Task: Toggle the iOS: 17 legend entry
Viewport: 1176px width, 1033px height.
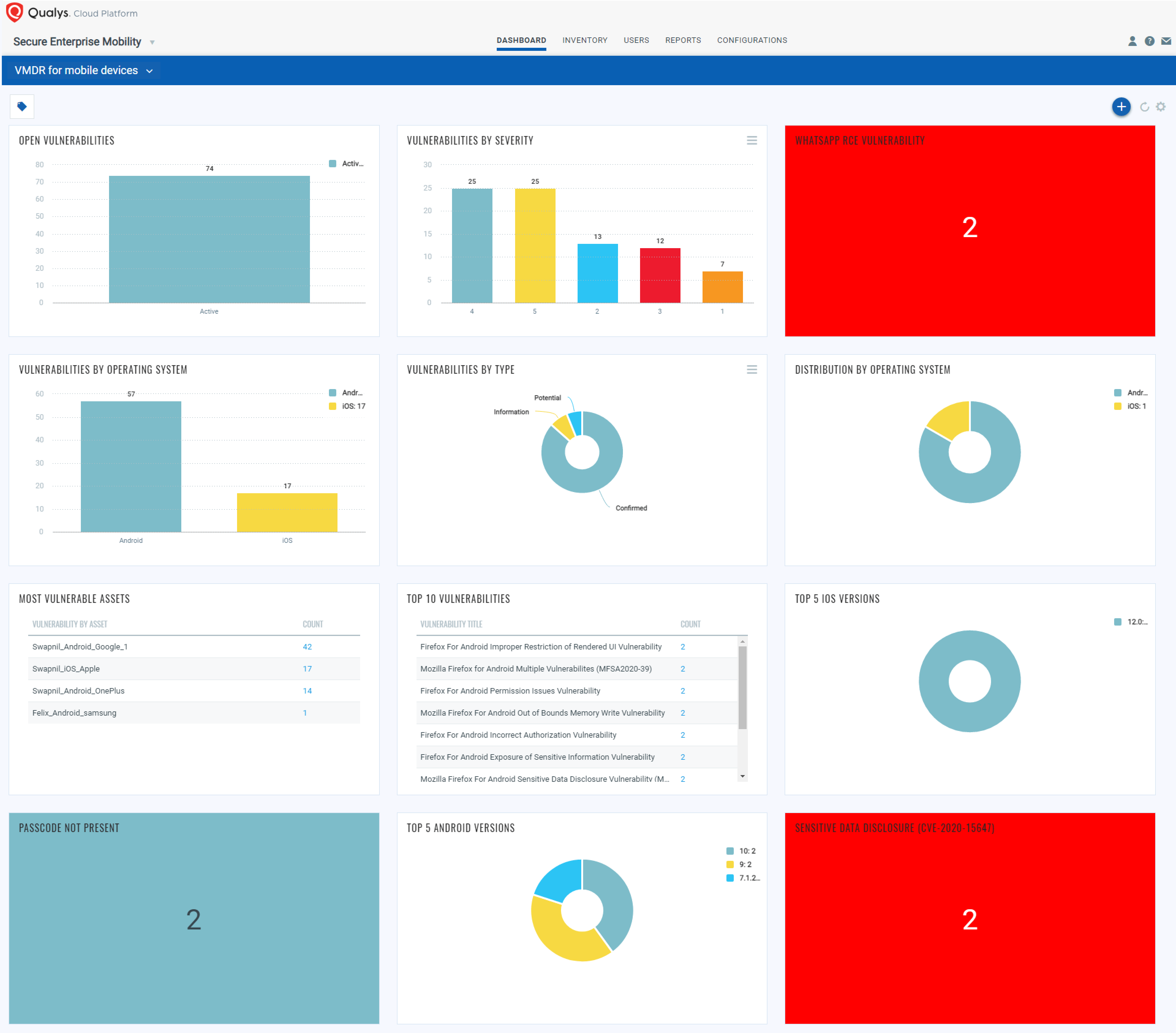Action: tap(347, 406)
